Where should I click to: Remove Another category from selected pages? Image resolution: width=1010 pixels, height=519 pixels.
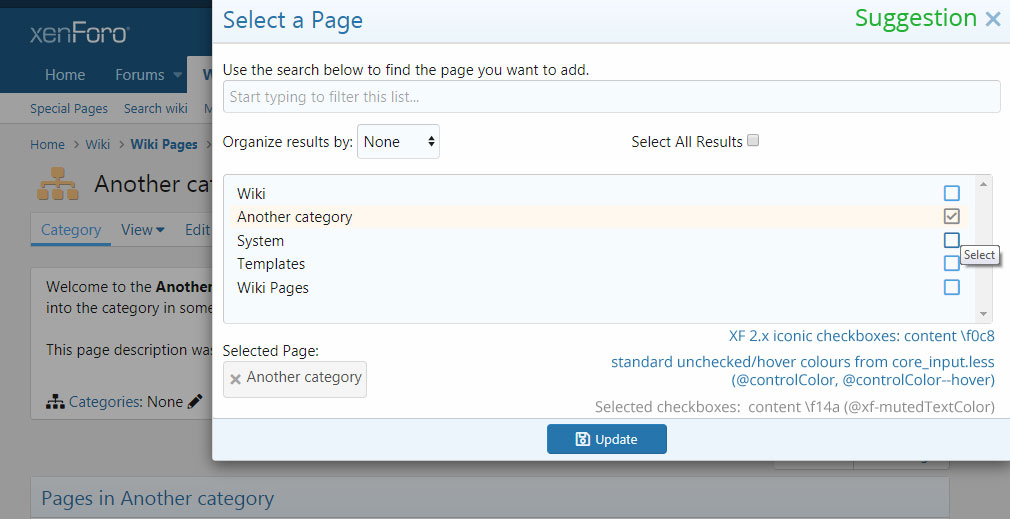pos(236,379)
